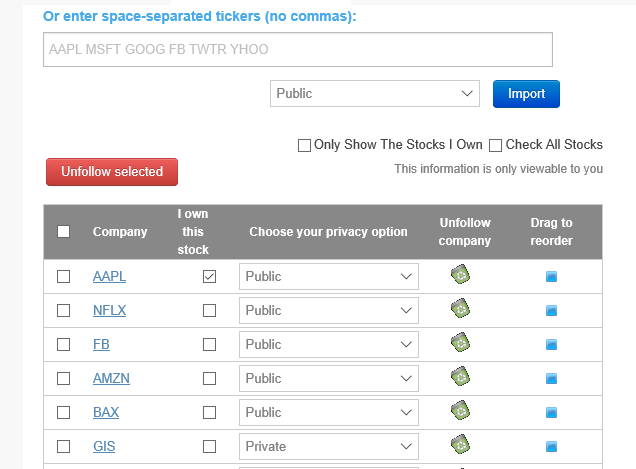Image resolution: width=636 pixels, height=469 pixels.
Task: Open AAPL privacy option dropdown
Action: pos(329,277)
